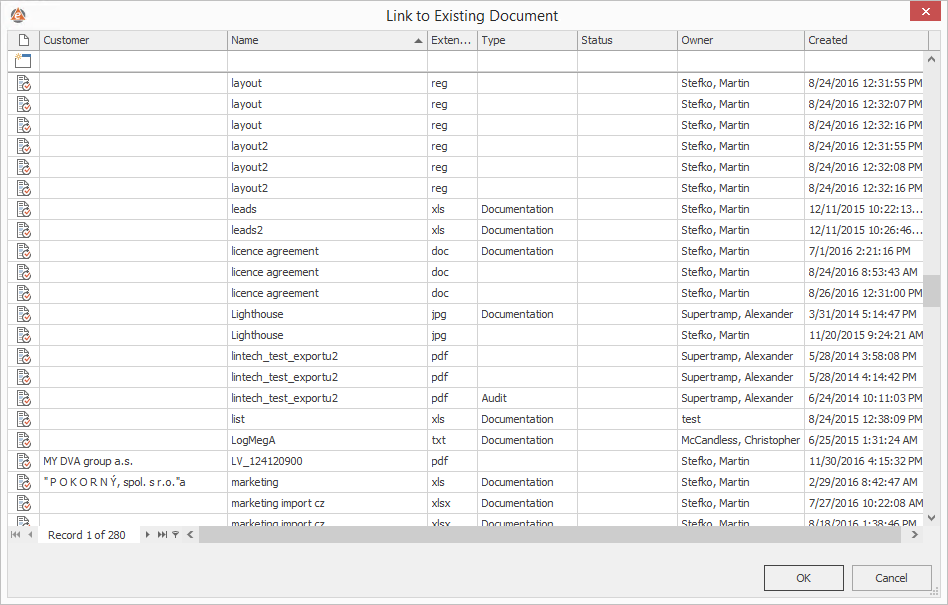This screenshot has width=948, height=605.
Task: Click the application logo in the title bar
Action: pos(18,15)
